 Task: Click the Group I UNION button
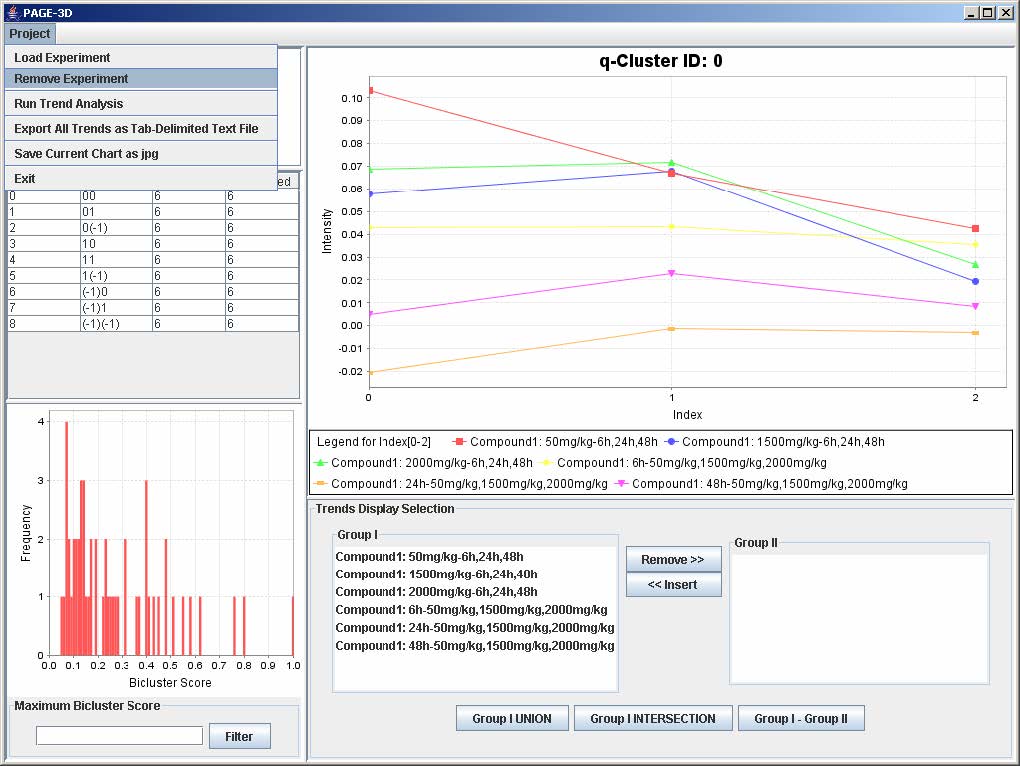coord(512,718)
